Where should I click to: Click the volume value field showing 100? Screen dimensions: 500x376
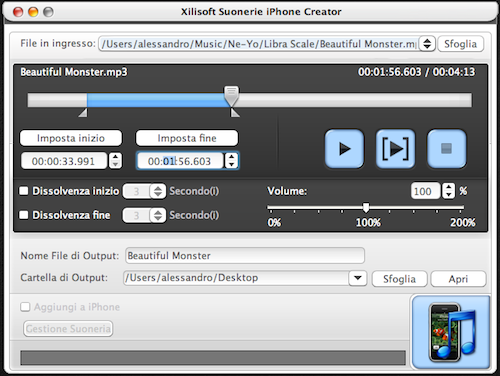pos(425,191)
